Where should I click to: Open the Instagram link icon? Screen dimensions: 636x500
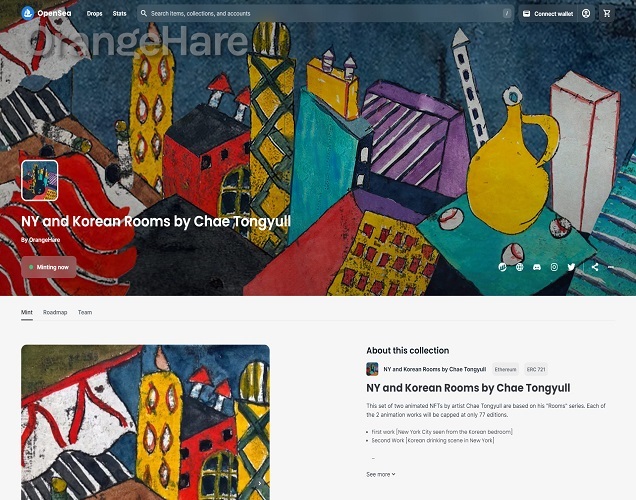[x=554, y=267]
